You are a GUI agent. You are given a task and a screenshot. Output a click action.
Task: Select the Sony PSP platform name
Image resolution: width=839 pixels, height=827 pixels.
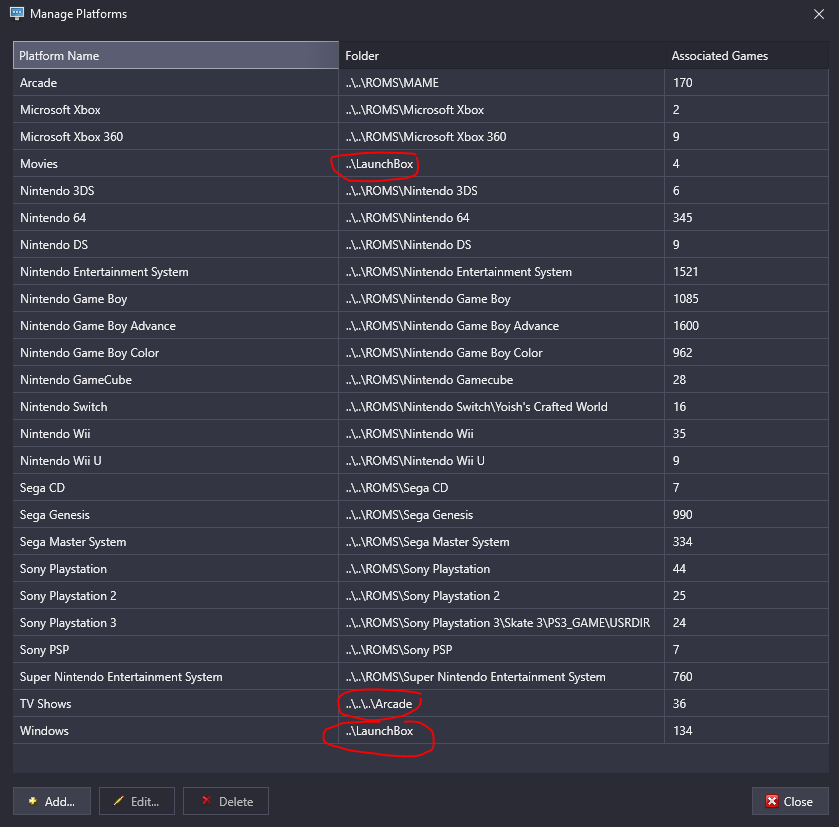pos(44,650)
